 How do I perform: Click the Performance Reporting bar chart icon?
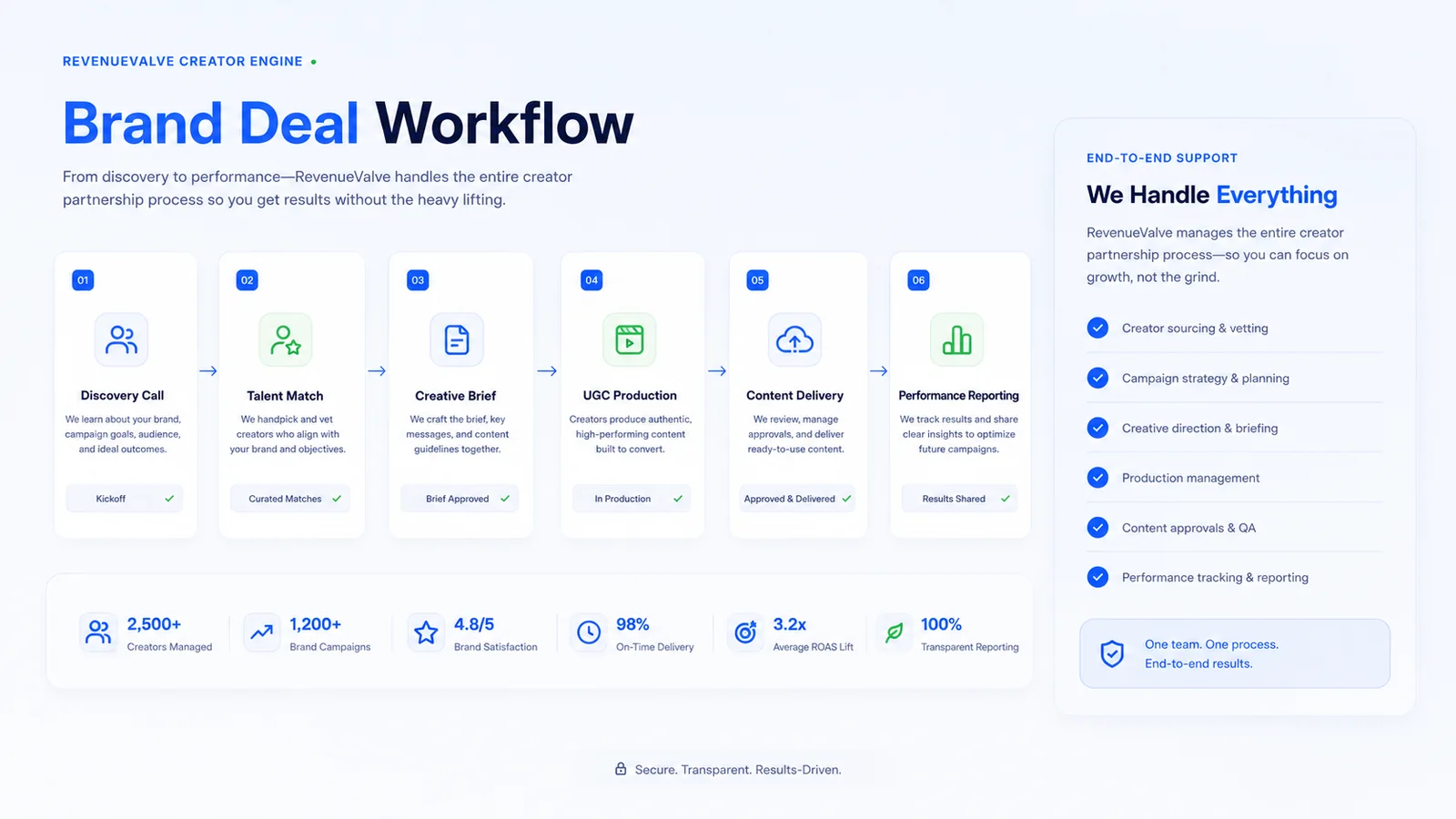tap(956, 339)
